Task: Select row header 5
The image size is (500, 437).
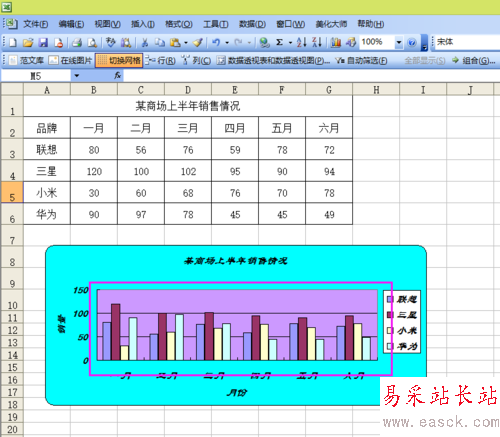Action: click(12, 192)
